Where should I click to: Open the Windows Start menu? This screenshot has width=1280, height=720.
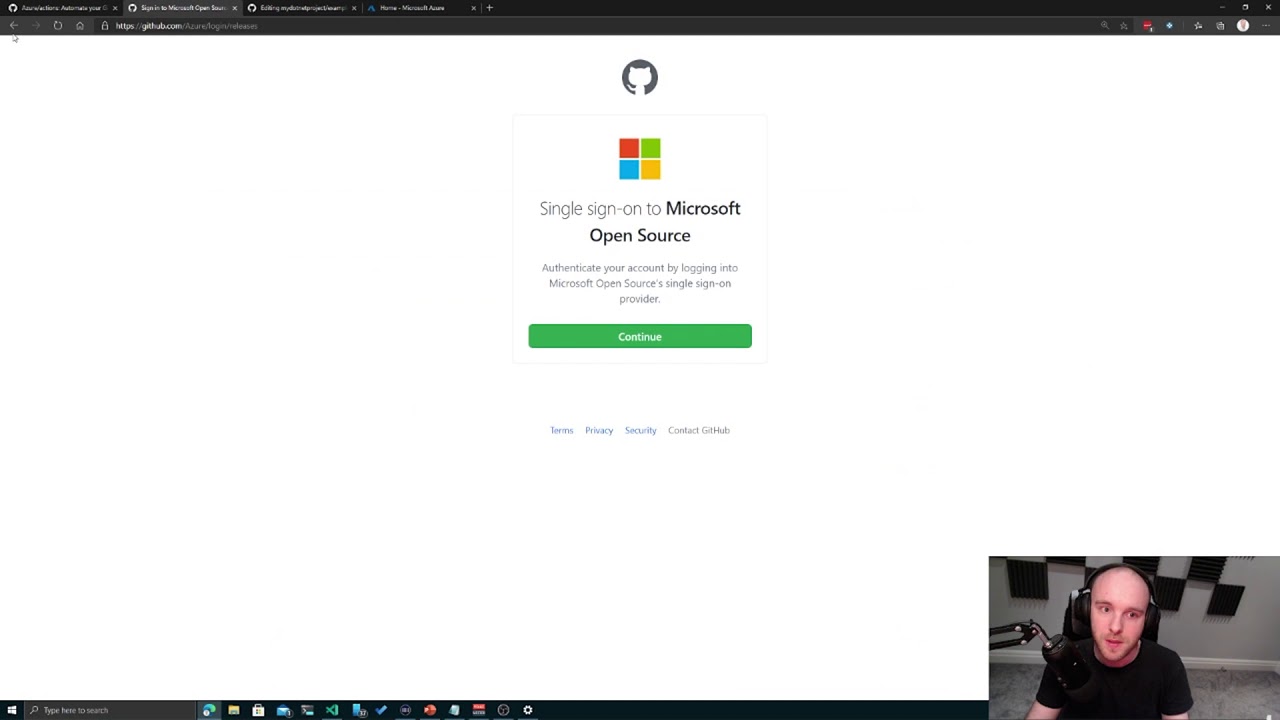(12, 710)
